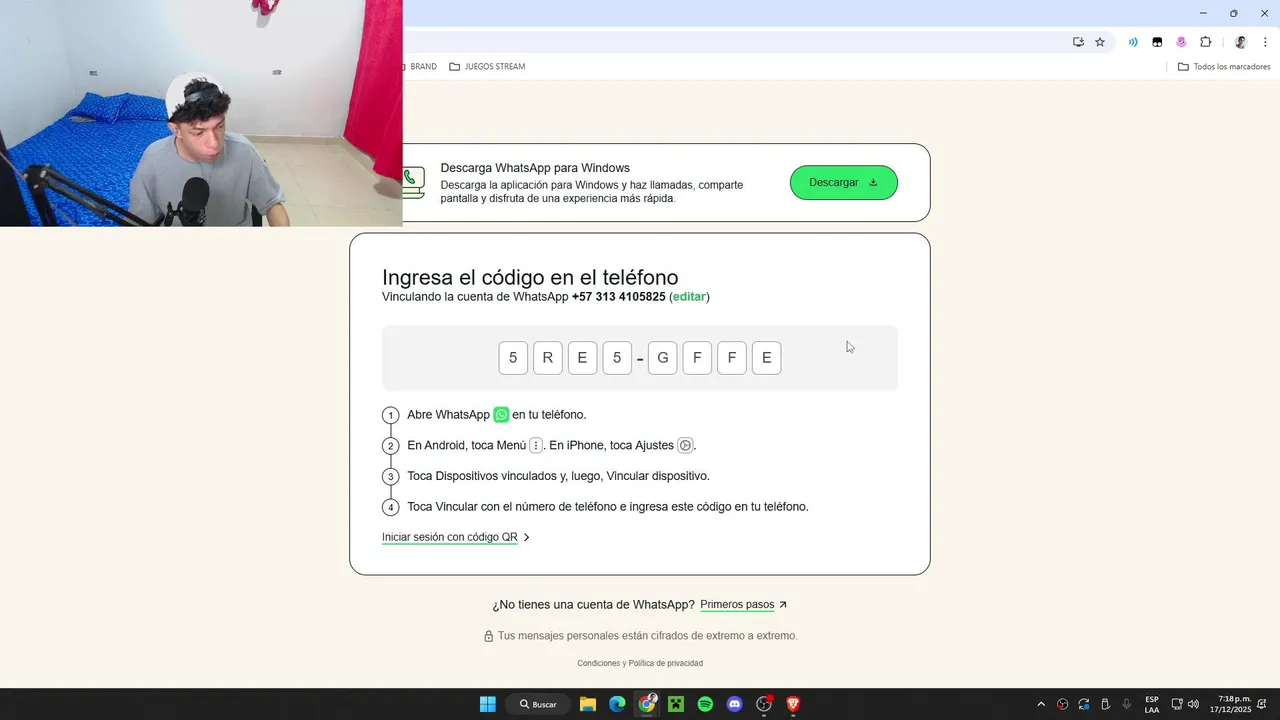Open Brave browser from the taskbar
The height and width of the screenshot is (720, 1280).
(793, 704)
